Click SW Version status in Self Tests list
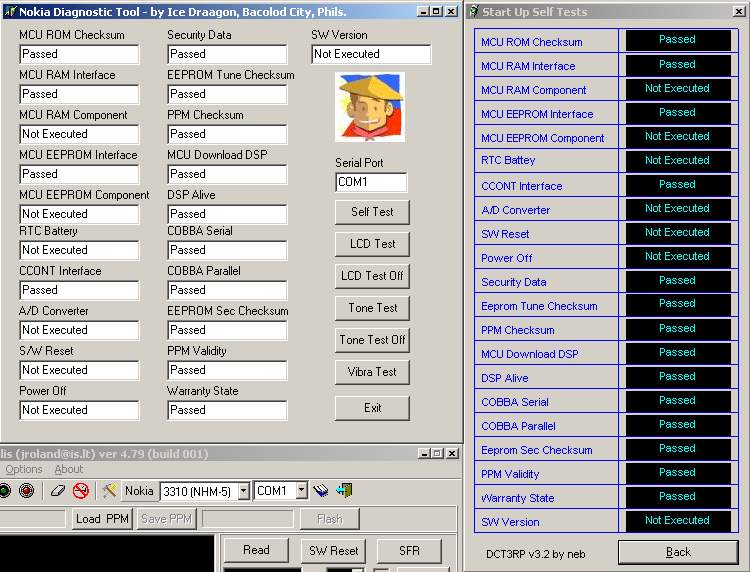 (678, 520)
